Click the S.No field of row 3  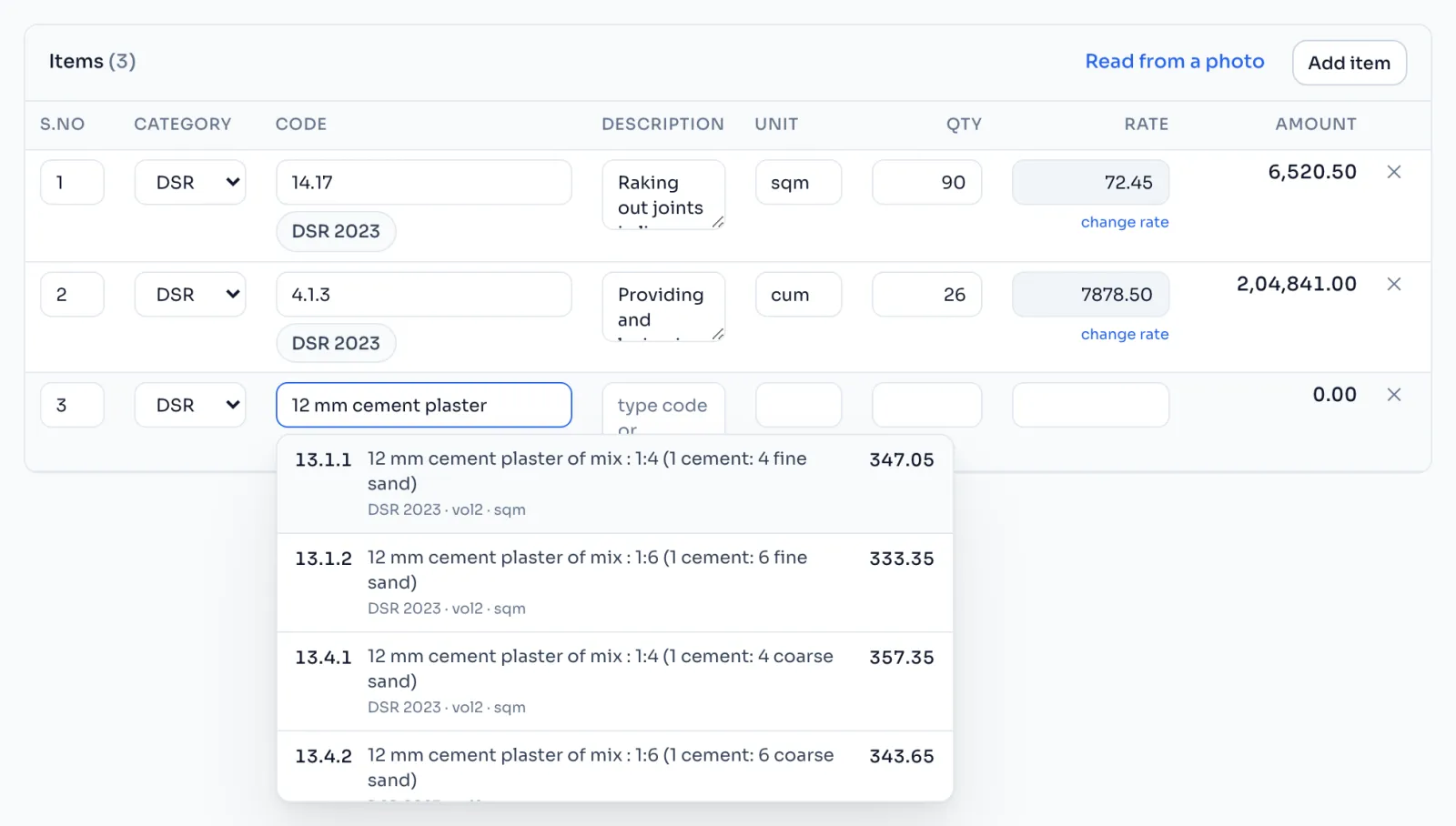click(72, 405)
